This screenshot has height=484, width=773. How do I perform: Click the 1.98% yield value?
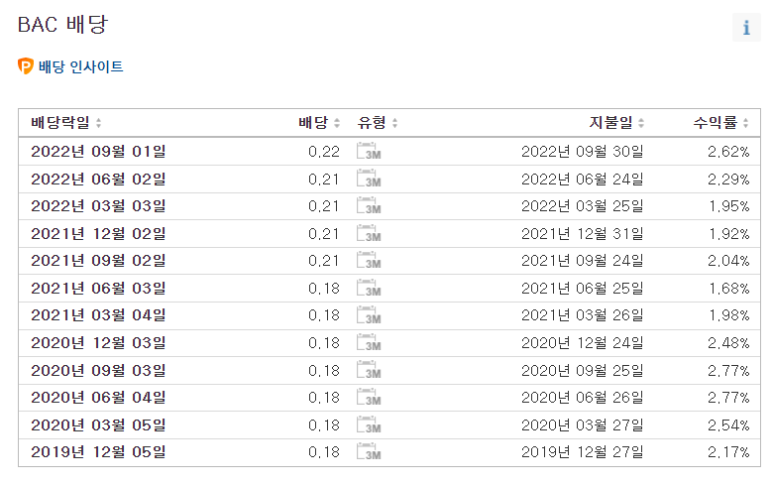tap(729, 316)
